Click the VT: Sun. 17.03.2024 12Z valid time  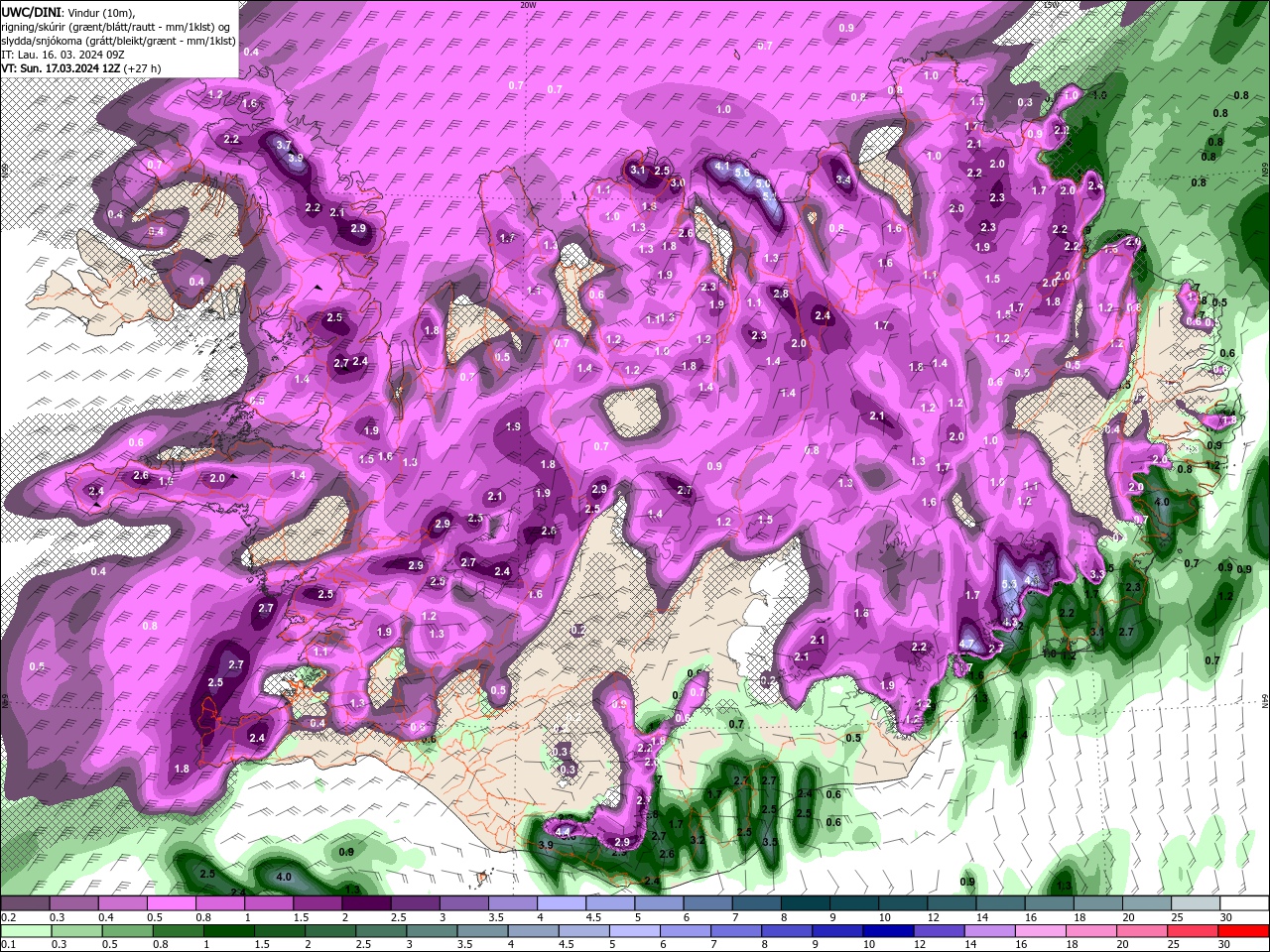point(62,68)
